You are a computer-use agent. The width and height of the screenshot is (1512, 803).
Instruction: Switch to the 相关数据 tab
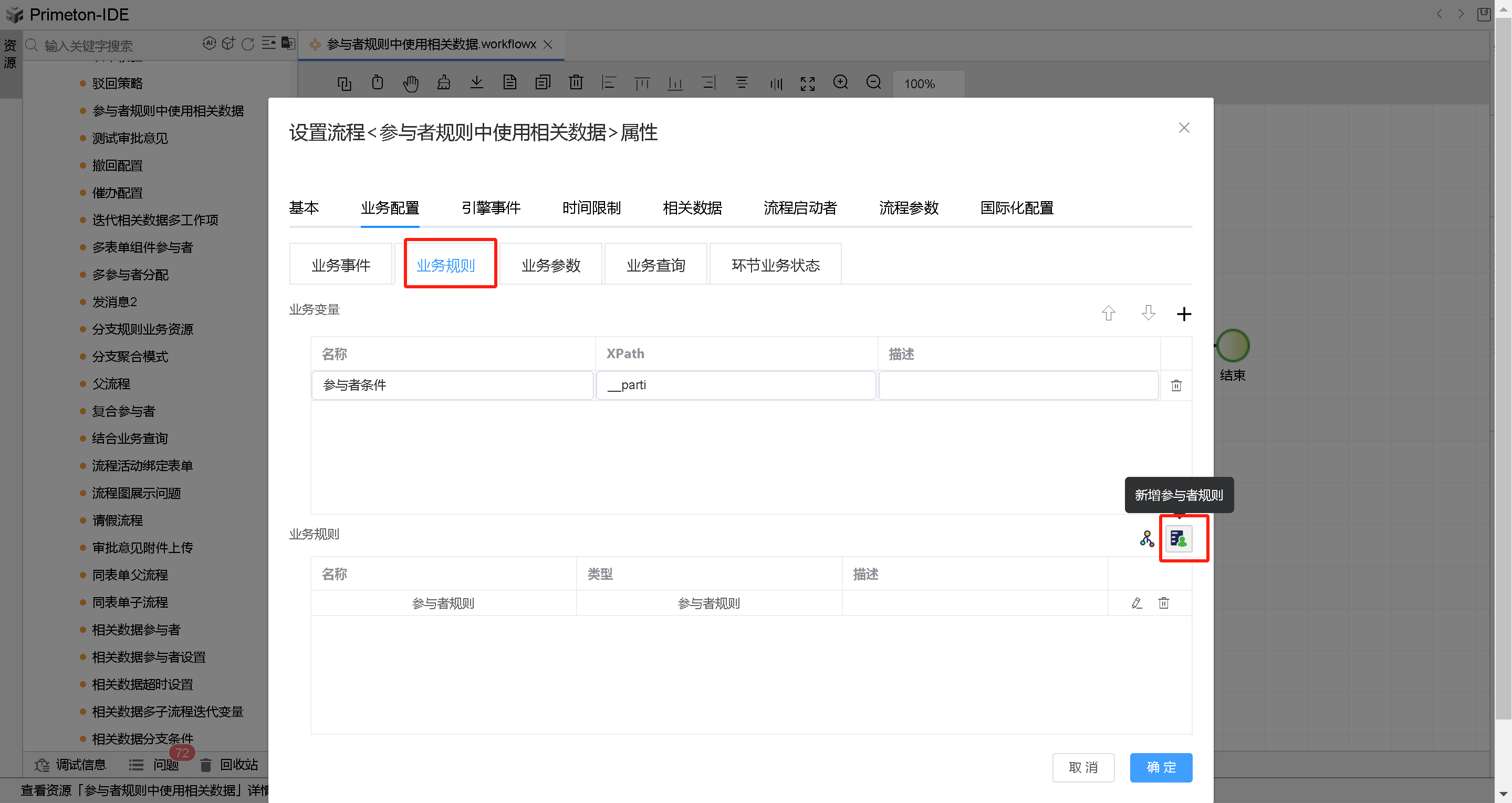point(692,208)
